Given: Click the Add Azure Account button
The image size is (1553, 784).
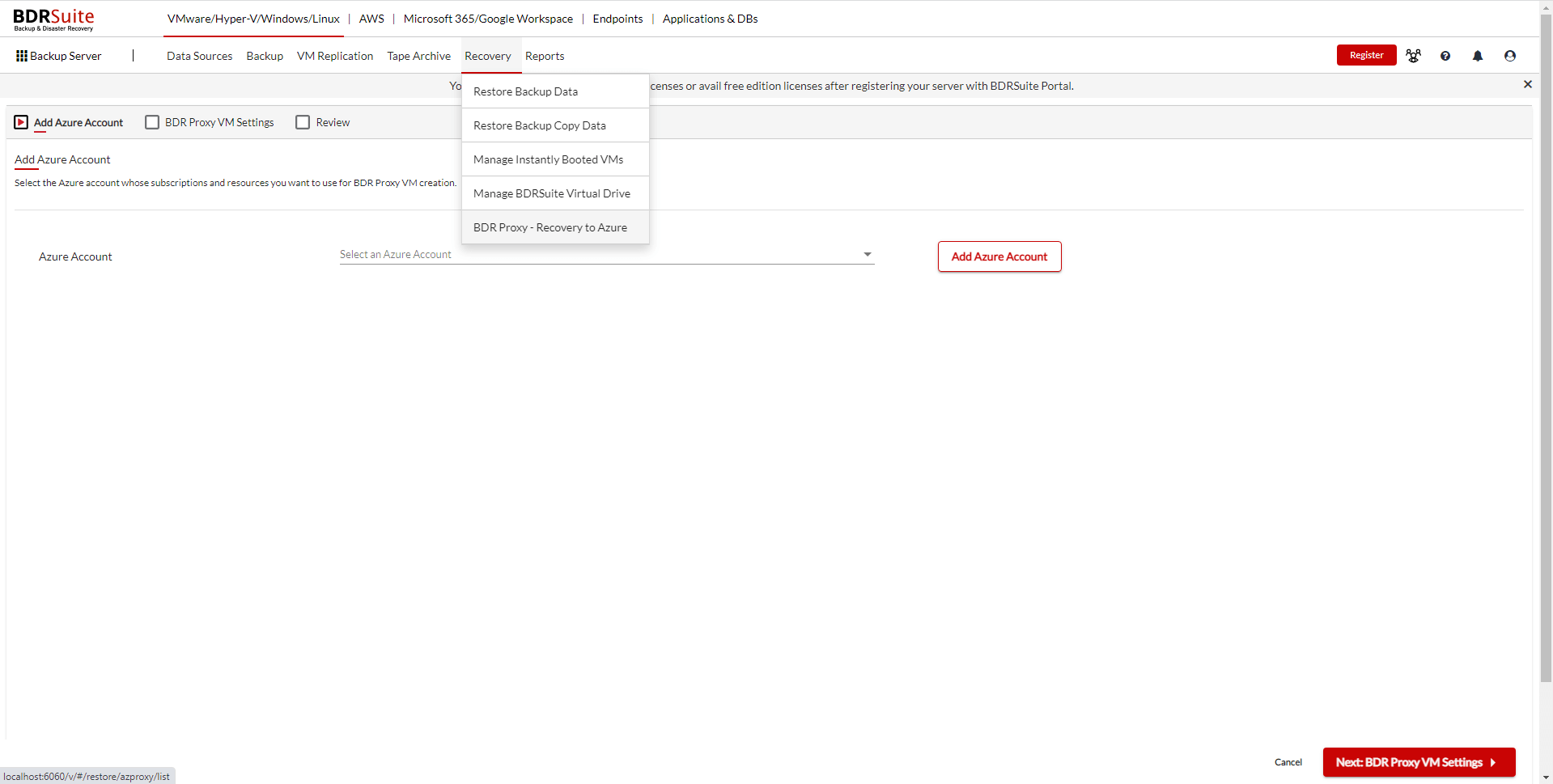Looking at the screenshot, I should point(999,256).
